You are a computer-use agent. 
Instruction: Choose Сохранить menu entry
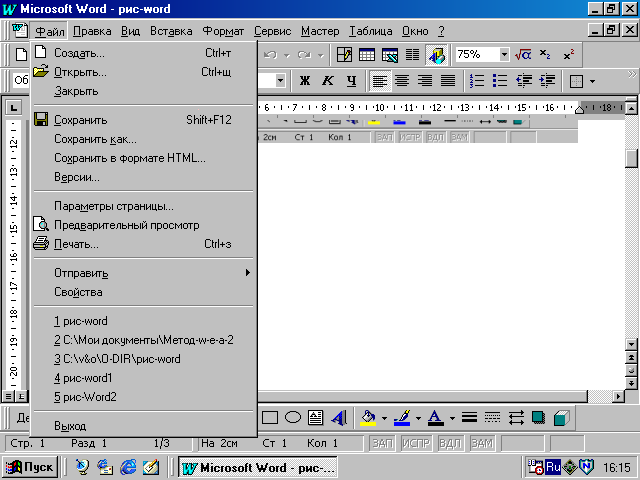pos(144,120)
